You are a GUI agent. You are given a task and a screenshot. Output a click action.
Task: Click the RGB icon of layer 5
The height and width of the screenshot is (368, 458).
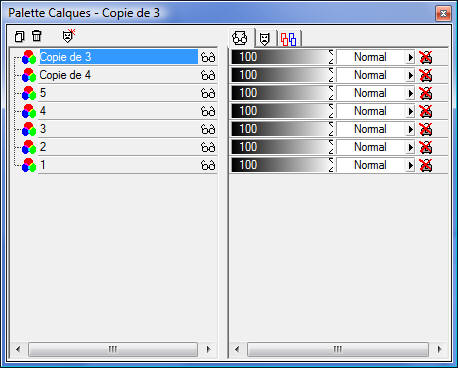pos(29,93)
